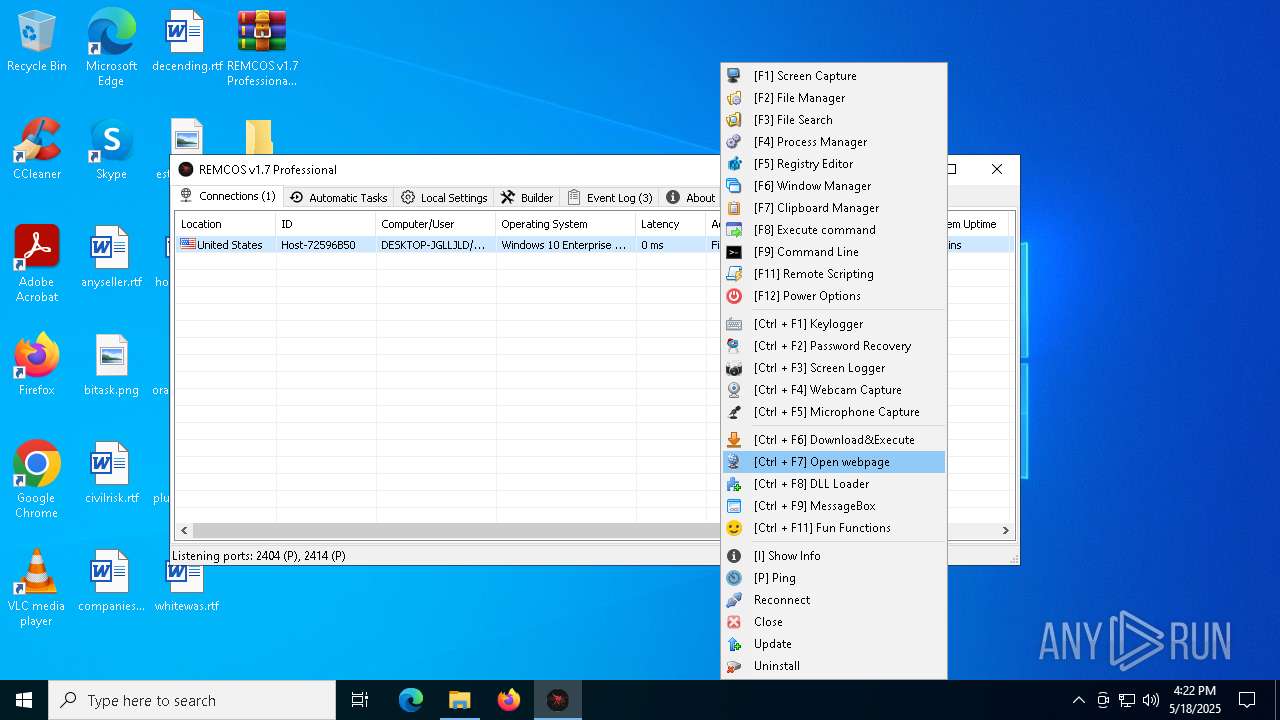The image size is (1280, 720).
Task: Select [Ctrl + F7] Open webpage entry
Action: [834, 462]
